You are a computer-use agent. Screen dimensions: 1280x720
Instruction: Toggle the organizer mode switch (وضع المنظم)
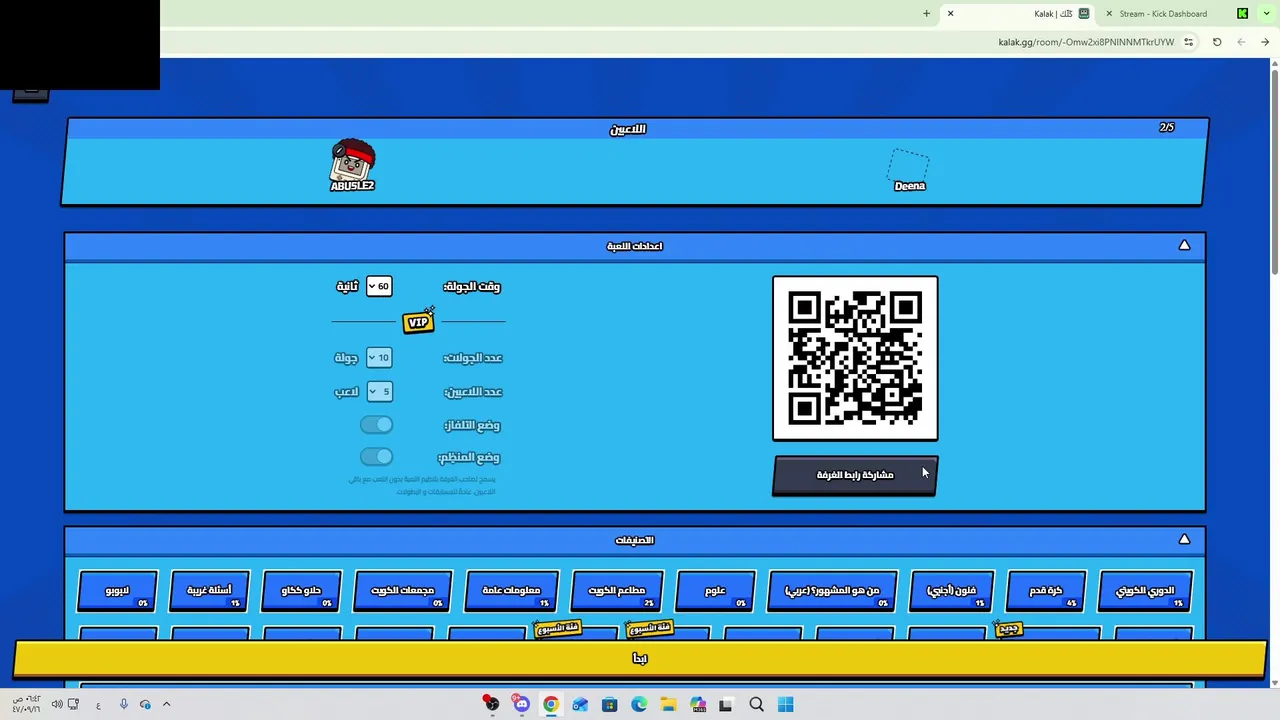pos(377,457)
